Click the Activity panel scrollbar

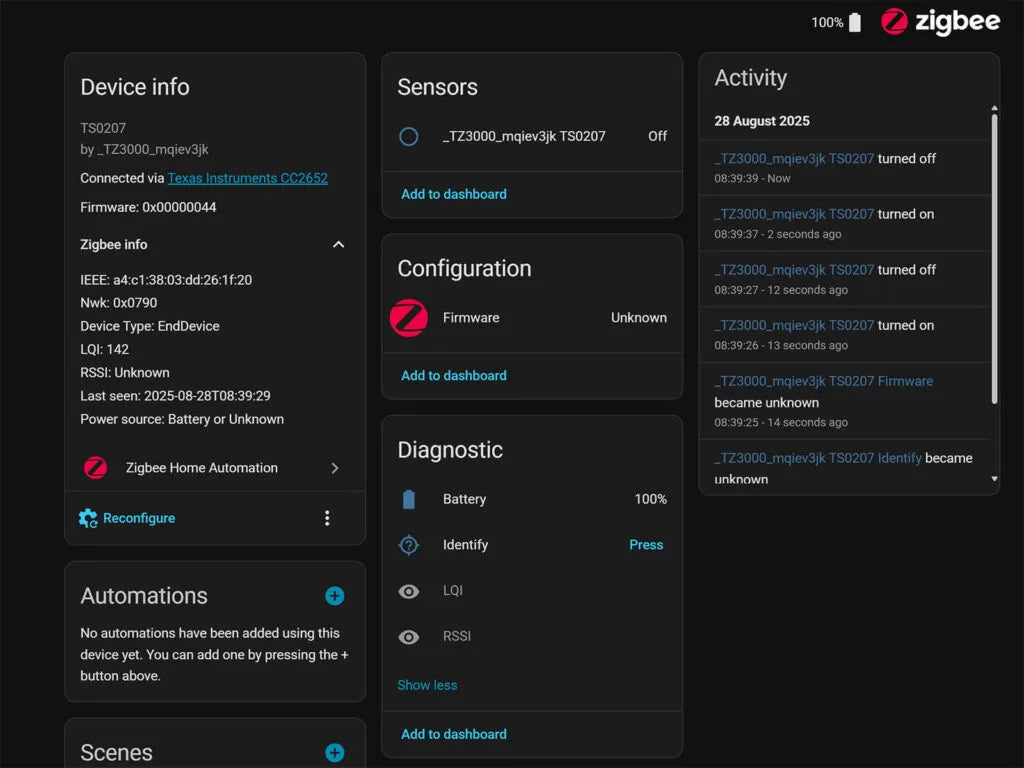[994, 260]
